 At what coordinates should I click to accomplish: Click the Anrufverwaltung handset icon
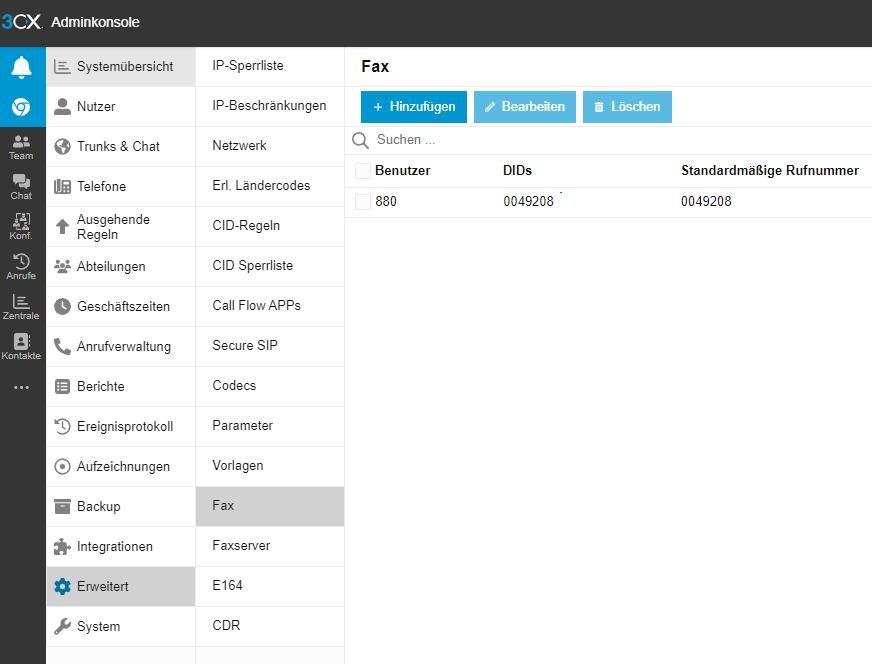click(x=62, y=346)
